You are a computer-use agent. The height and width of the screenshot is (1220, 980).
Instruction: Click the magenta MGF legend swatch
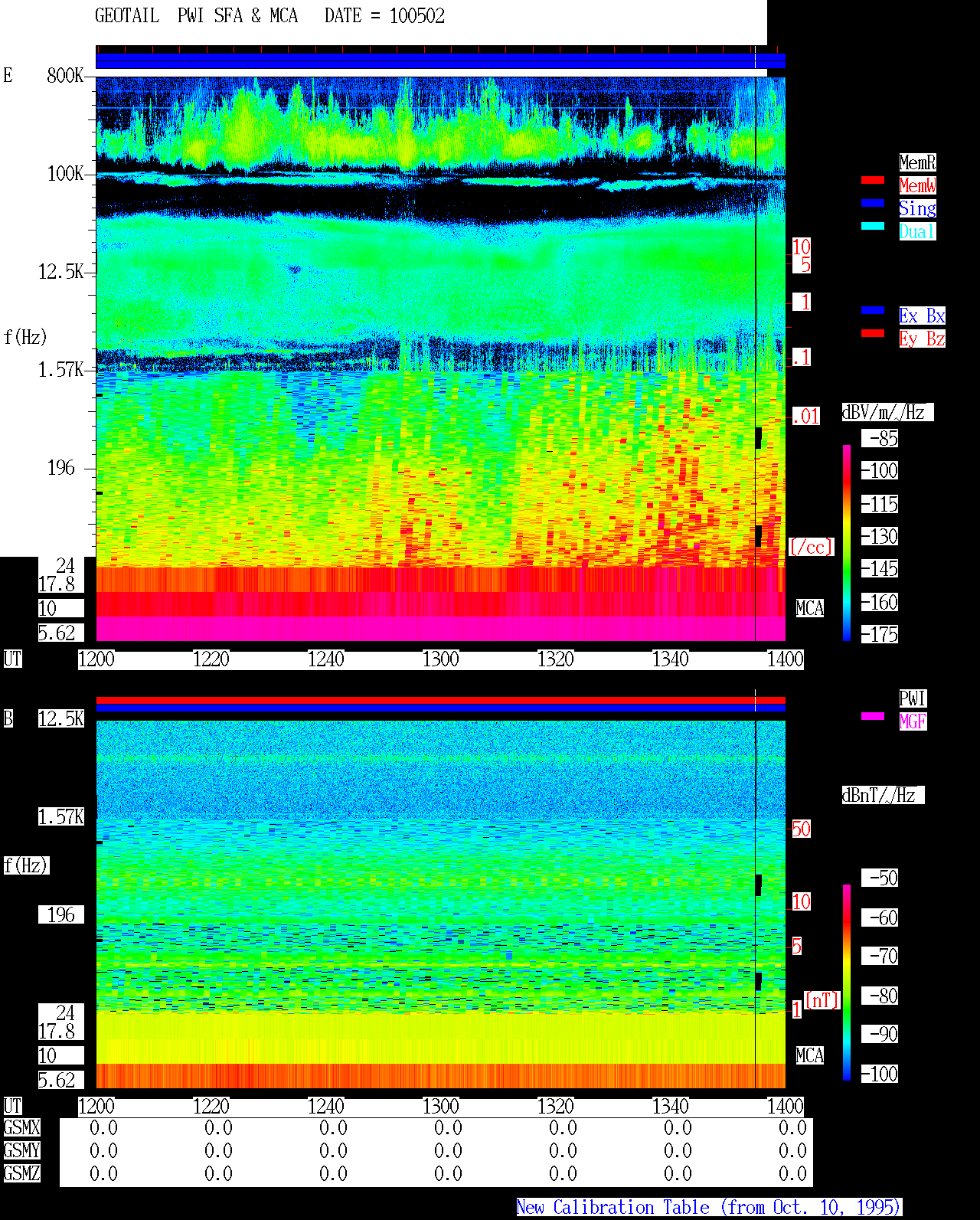click(x=873, y=716)
